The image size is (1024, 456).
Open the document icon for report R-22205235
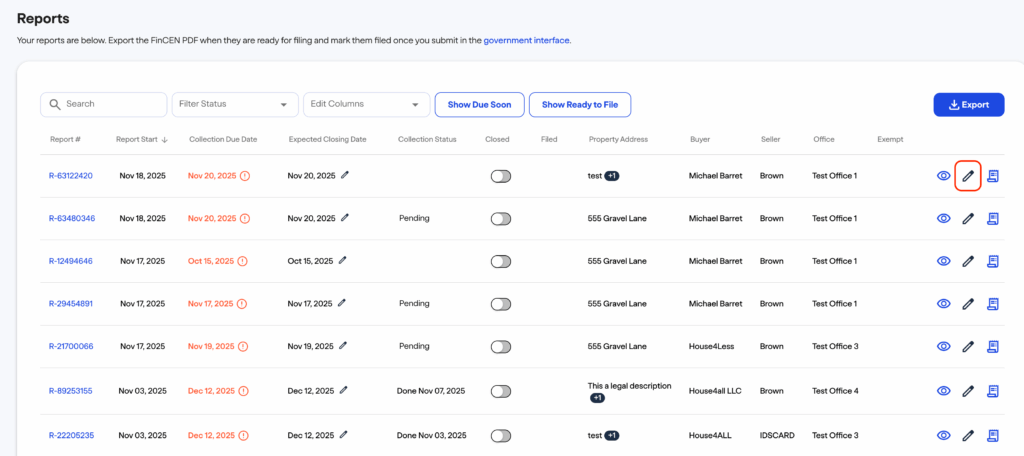[x=993, y=435]
